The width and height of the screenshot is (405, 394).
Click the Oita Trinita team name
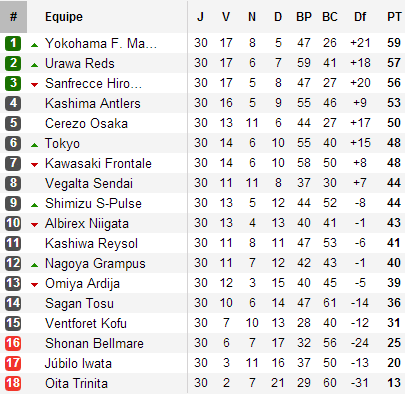pos(76,383)
